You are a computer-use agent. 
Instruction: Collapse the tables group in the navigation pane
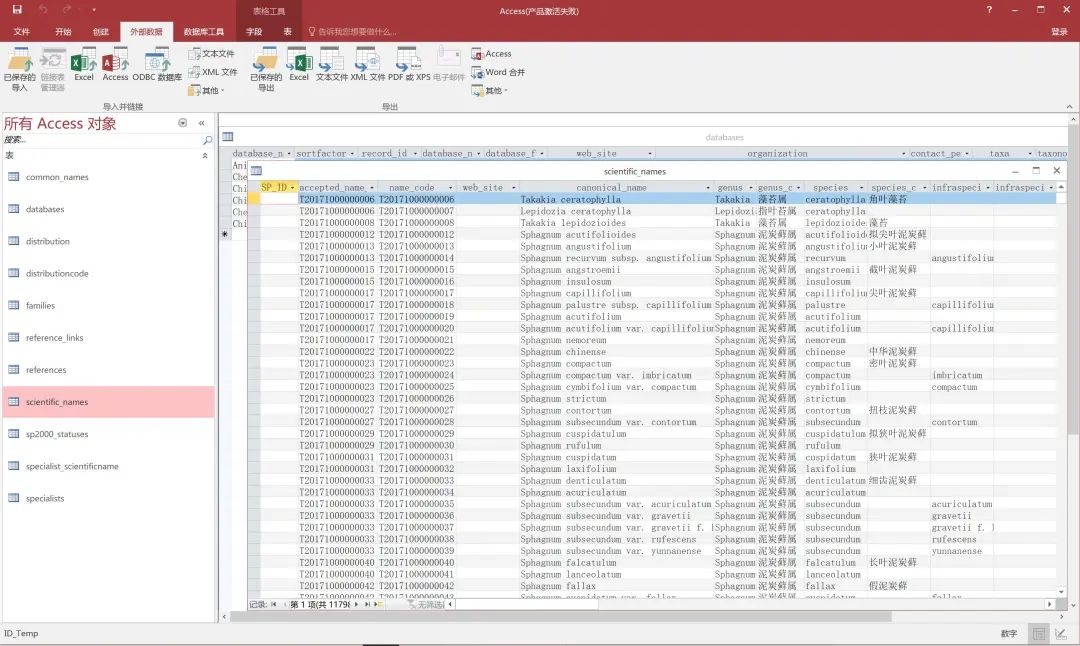coord(205,156)
